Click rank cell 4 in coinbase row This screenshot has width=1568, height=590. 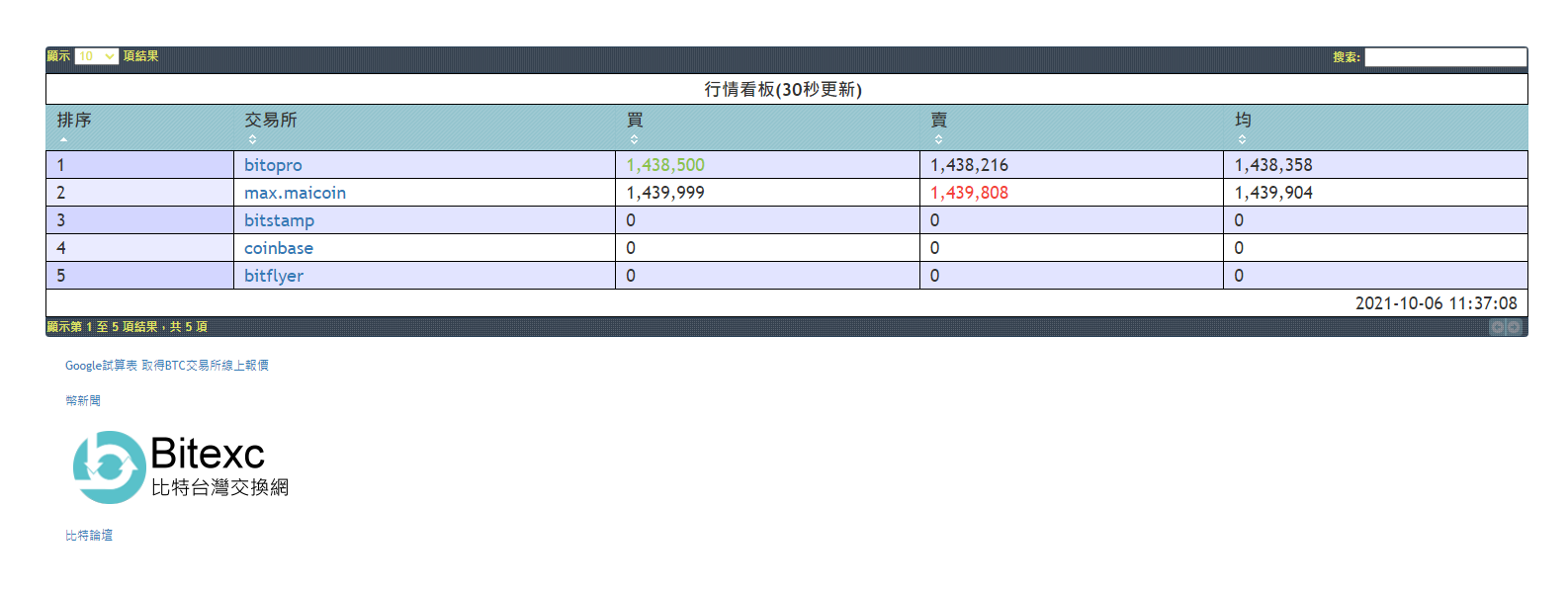tap(139, 248)
